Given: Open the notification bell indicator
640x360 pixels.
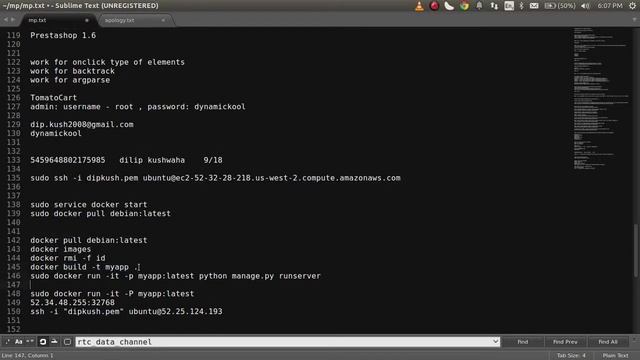Looking at the screenshot, I should (479, 6).
